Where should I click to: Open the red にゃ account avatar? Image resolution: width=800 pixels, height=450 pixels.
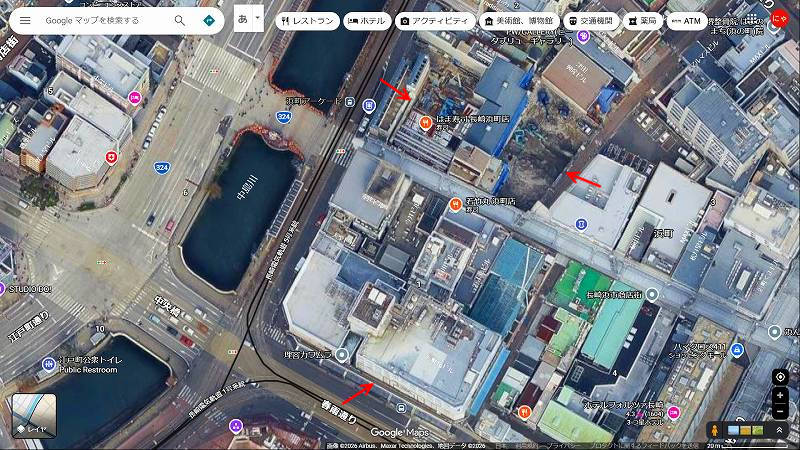tap(779, 19)
